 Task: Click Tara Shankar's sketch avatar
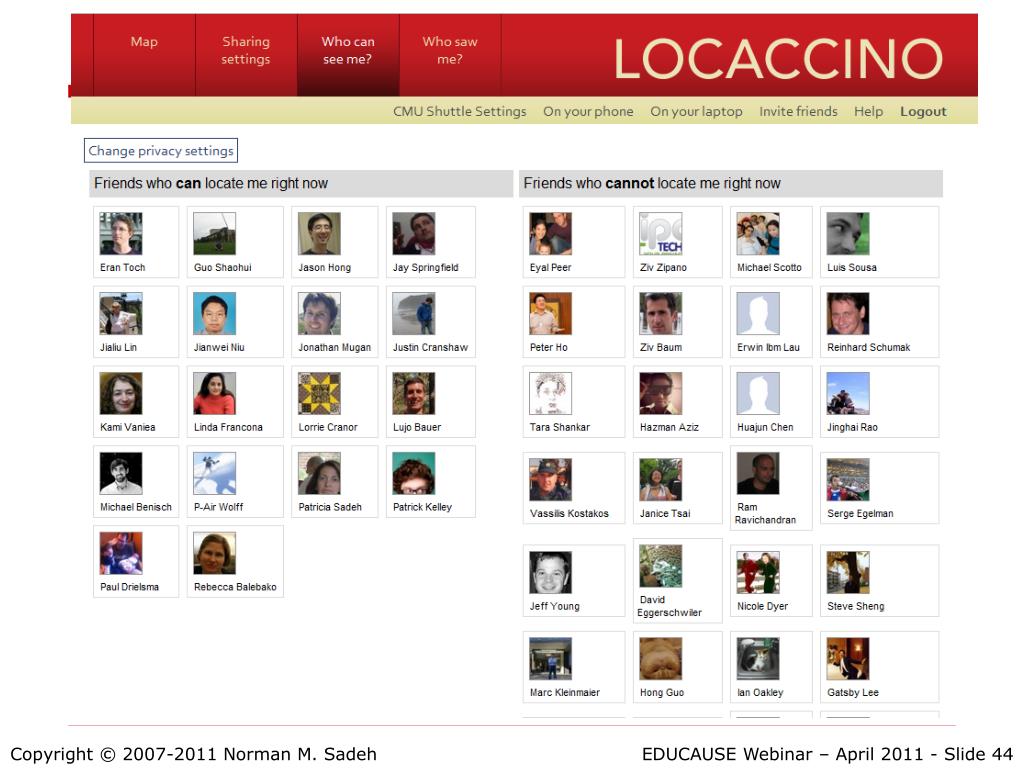coord(551,393)
